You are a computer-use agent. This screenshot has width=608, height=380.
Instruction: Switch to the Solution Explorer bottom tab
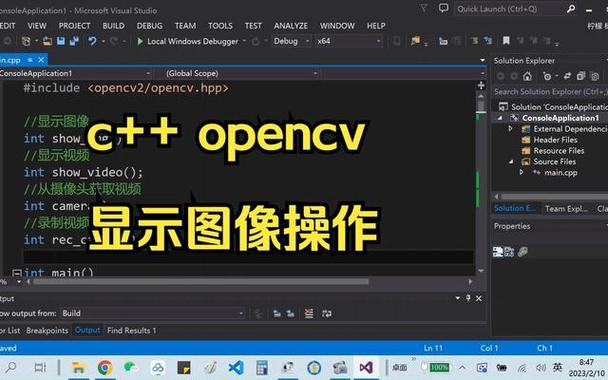tap(515, 208)
